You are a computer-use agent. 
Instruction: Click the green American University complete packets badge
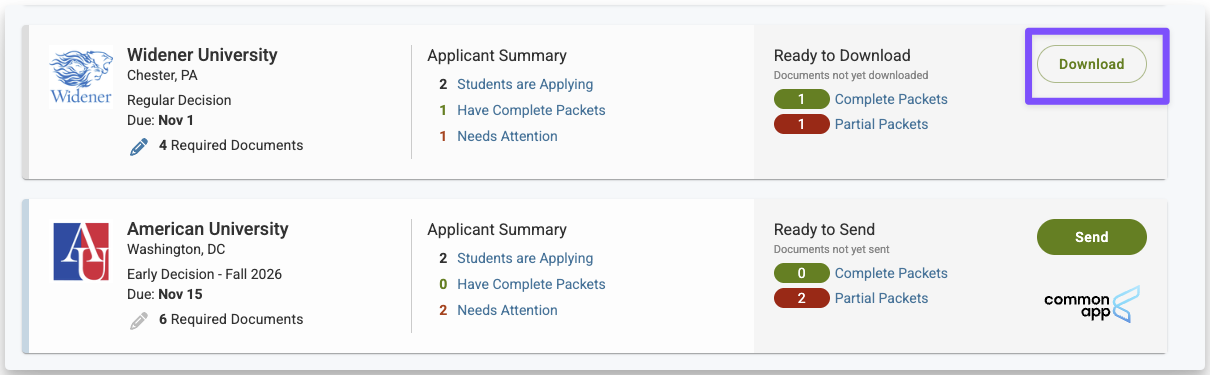(802, 273)
